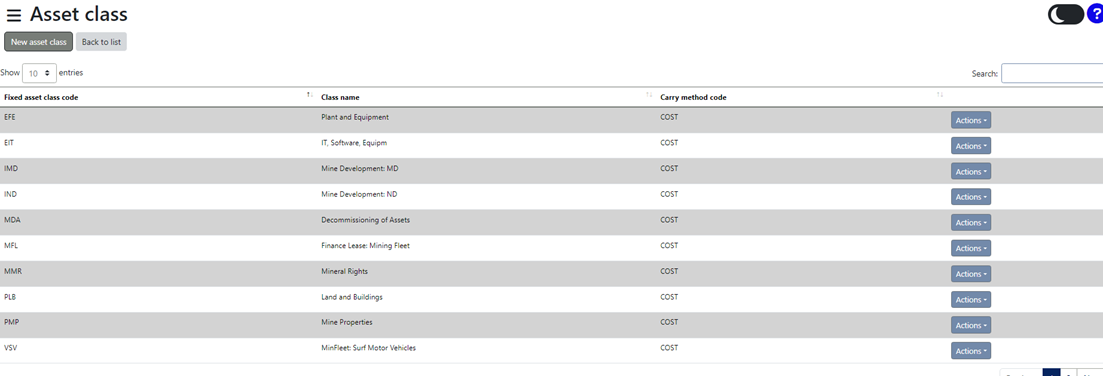1103x376 pixels.
Task: Open Actions dropdown for VSV row
Action: tap(971, 351)
